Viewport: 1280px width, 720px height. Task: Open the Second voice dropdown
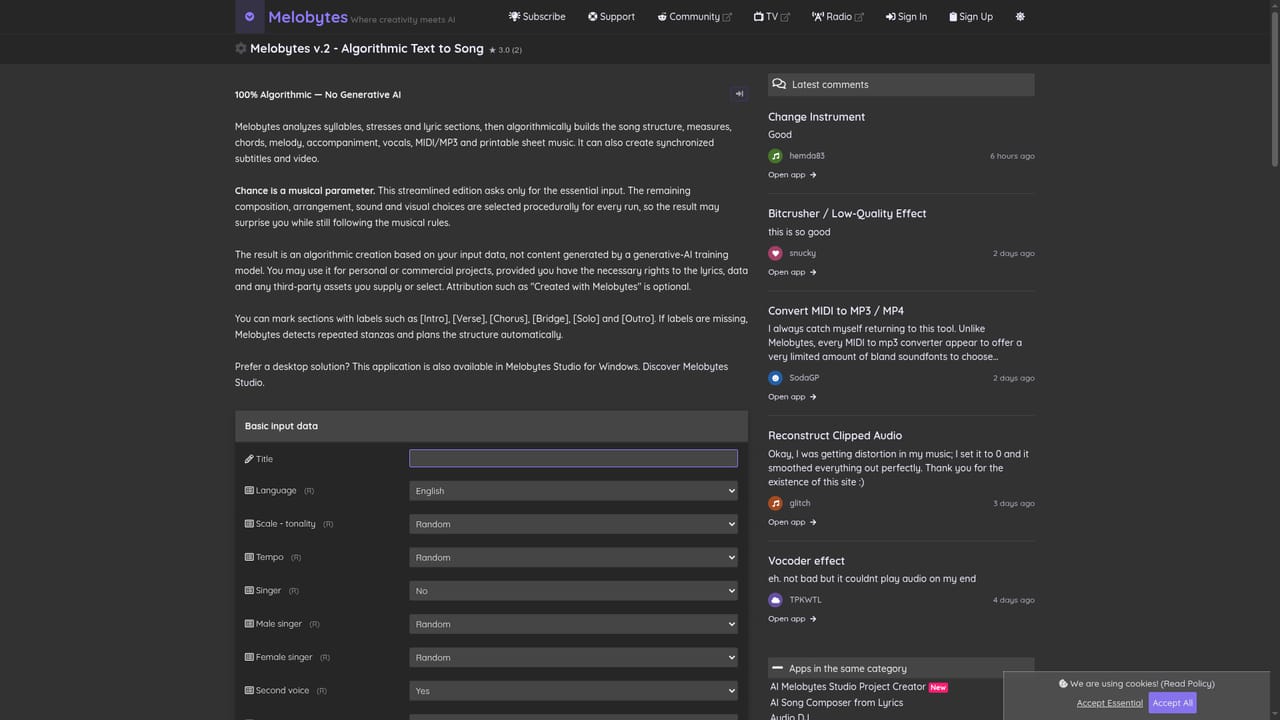pos(573,691)
